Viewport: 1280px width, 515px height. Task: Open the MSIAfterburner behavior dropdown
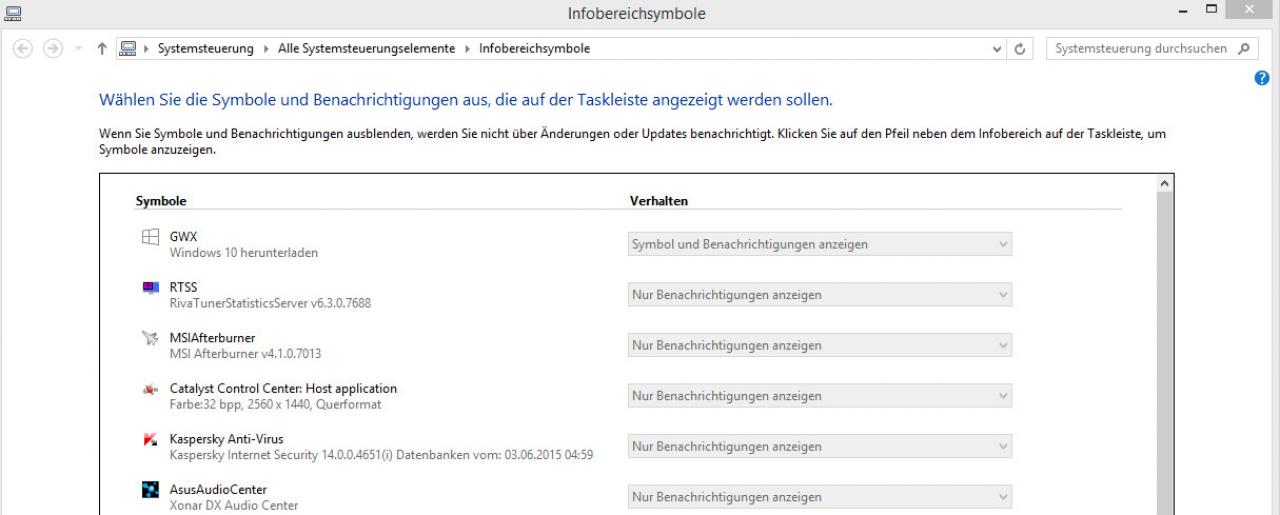click(x=819, y=345)
